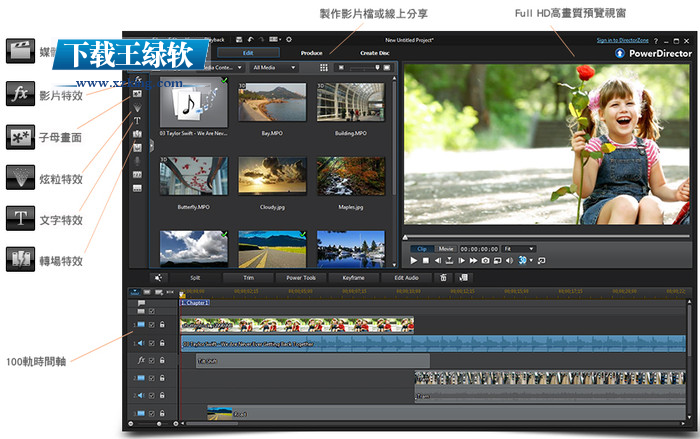700x439 pixels.
Task: Lock the fx effect track
Action: point(162,360)
